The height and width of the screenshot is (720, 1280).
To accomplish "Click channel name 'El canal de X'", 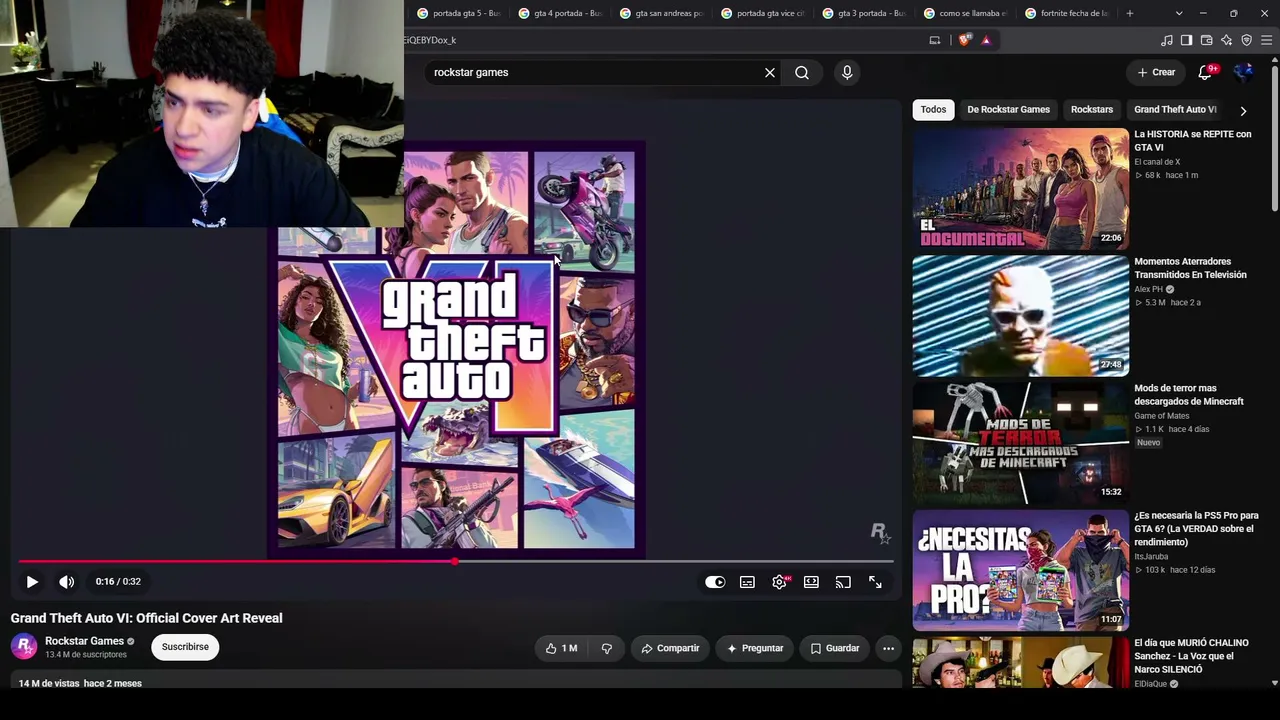I will pyautogui.click(x=1157, y=162).
